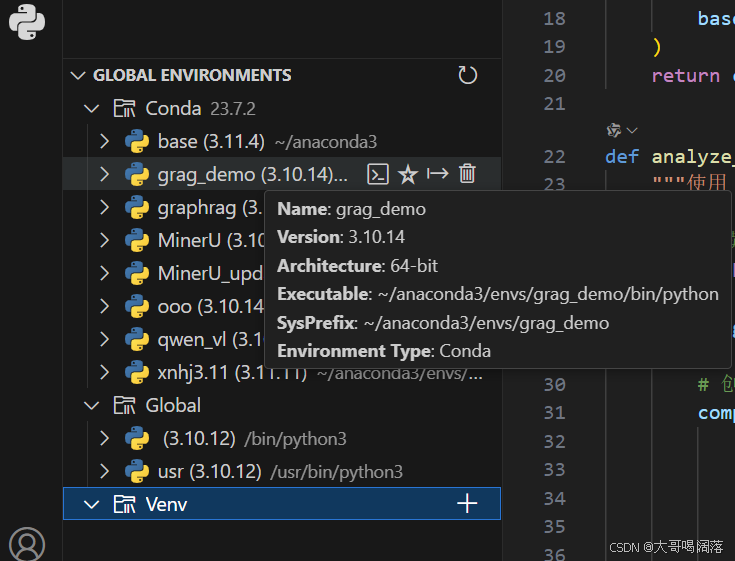
Task: Select the base (3.11.4) environment row
Action: point(282,142)
